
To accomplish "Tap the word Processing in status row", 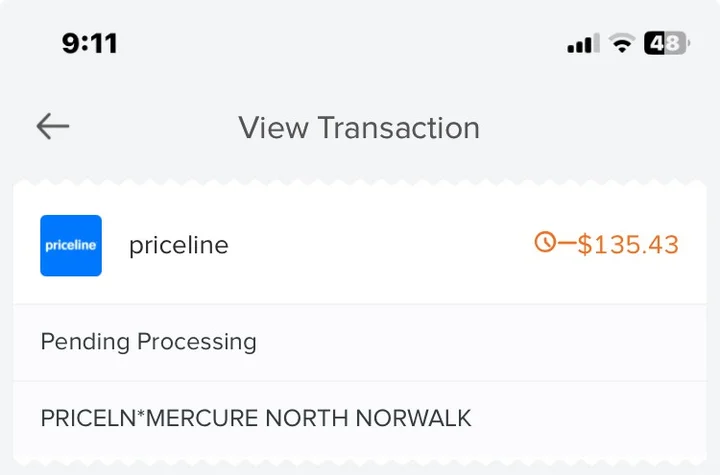I will 197,343.
